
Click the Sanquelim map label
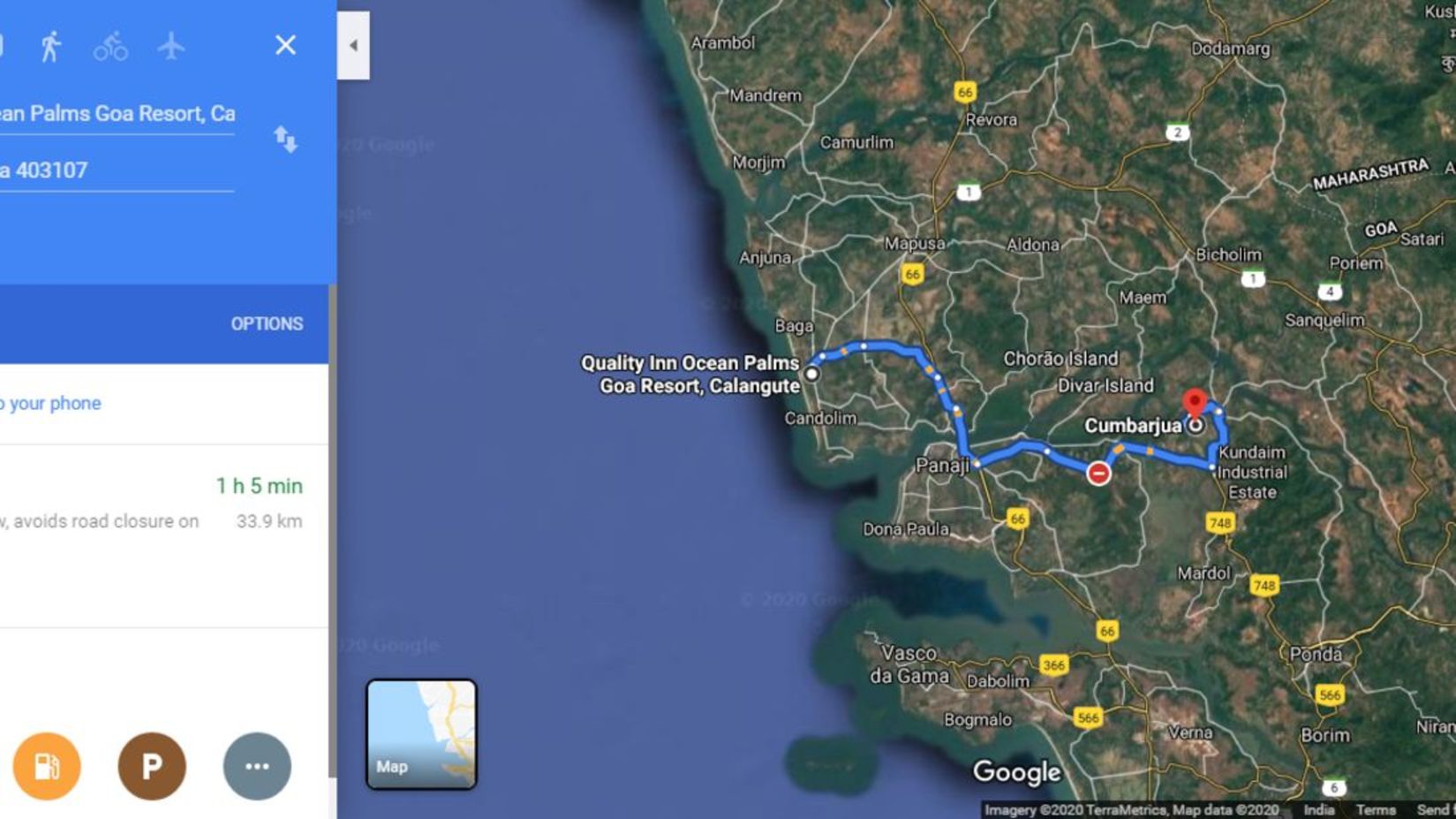tap(1324, 320)
